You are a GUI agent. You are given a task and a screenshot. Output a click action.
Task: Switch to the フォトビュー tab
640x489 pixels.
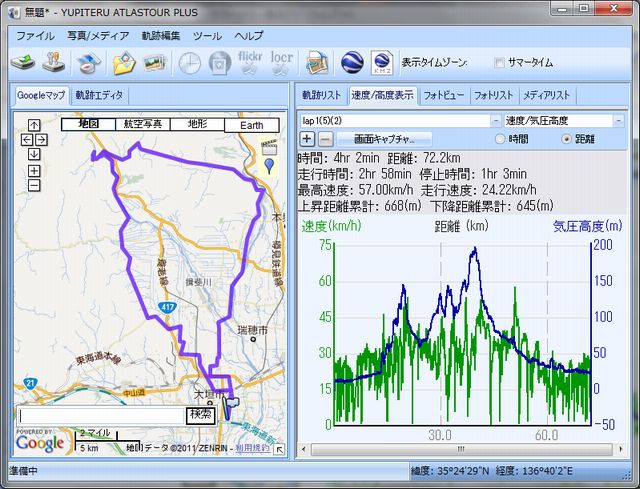point(444,96)
